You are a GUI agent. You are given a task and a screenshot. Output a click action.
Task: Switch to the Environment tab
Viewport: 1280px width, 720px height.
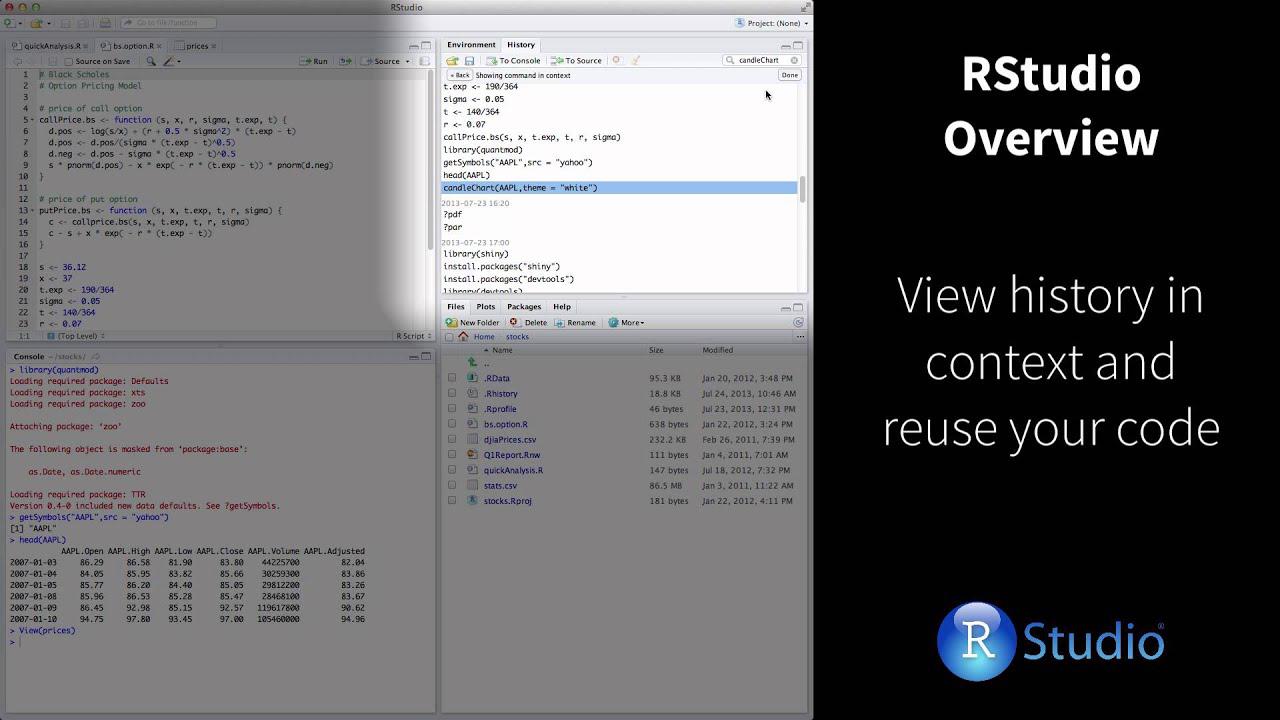coord(470,45)
